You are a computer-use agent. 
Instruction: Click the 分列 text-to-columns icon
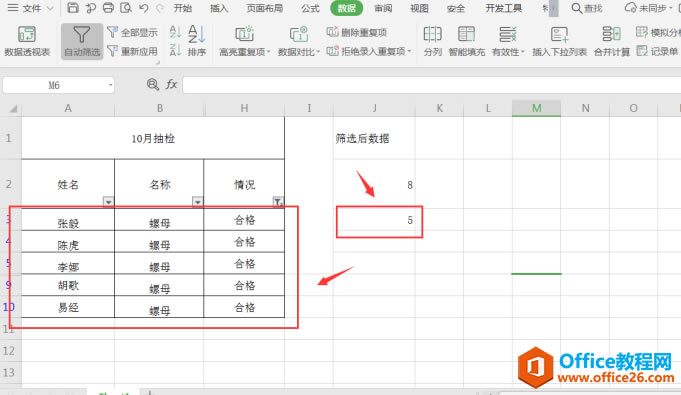(x=433, y=41)
